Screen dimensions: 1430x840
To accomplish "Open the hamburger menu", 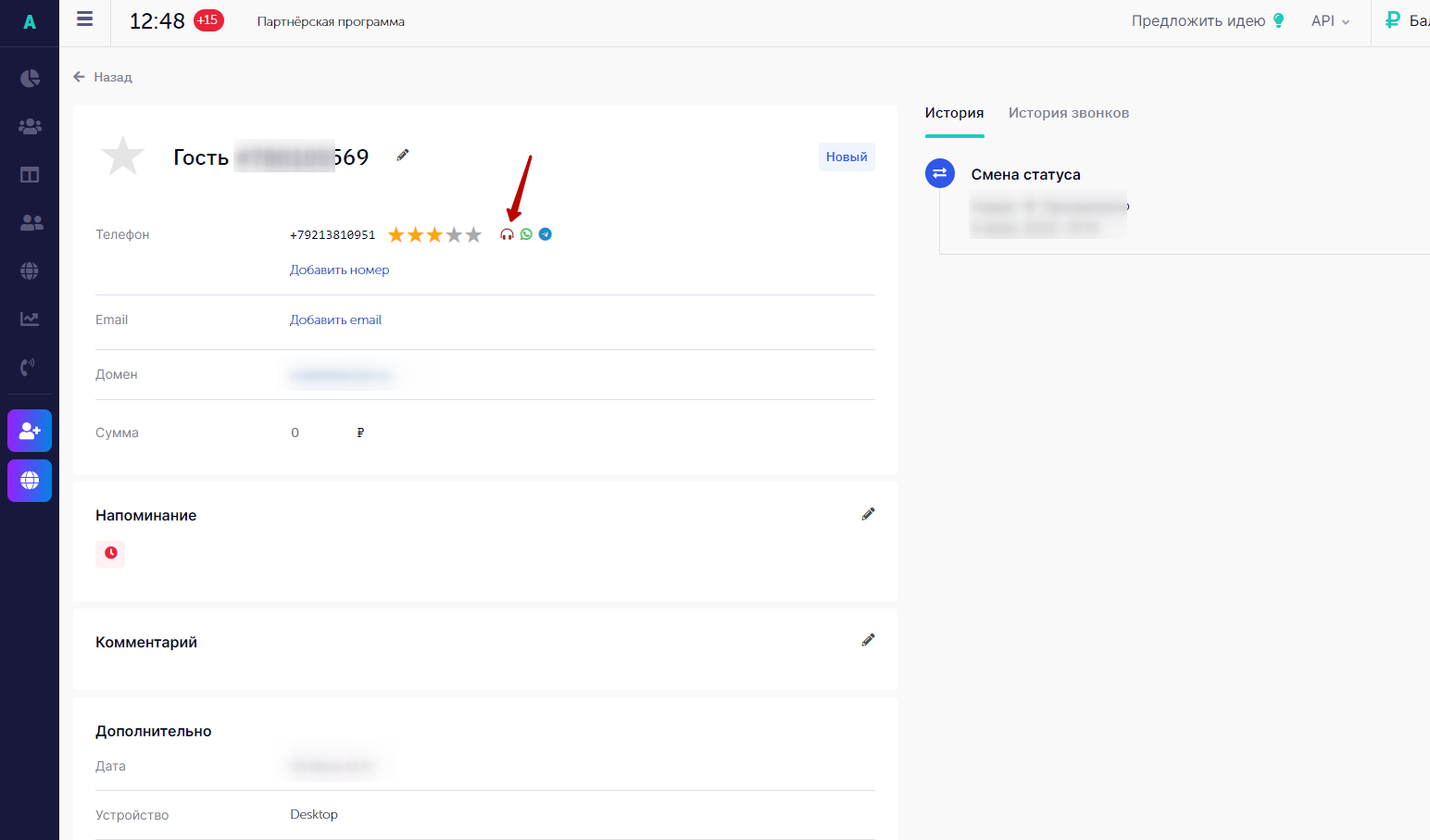I will pyautogui.click(x=84, y=19).
